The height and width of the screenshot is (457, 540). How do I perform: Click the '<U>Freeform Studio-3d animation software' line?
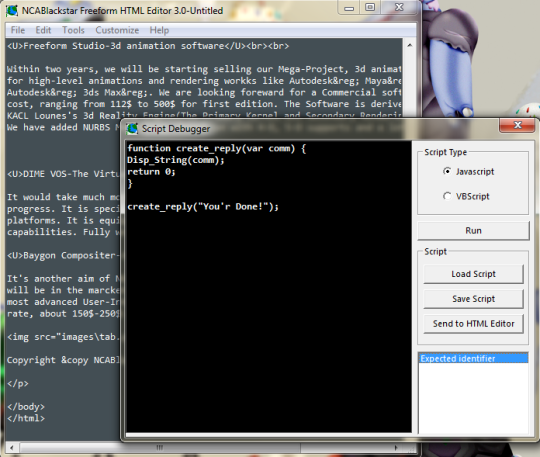click(x=148, y=46)
